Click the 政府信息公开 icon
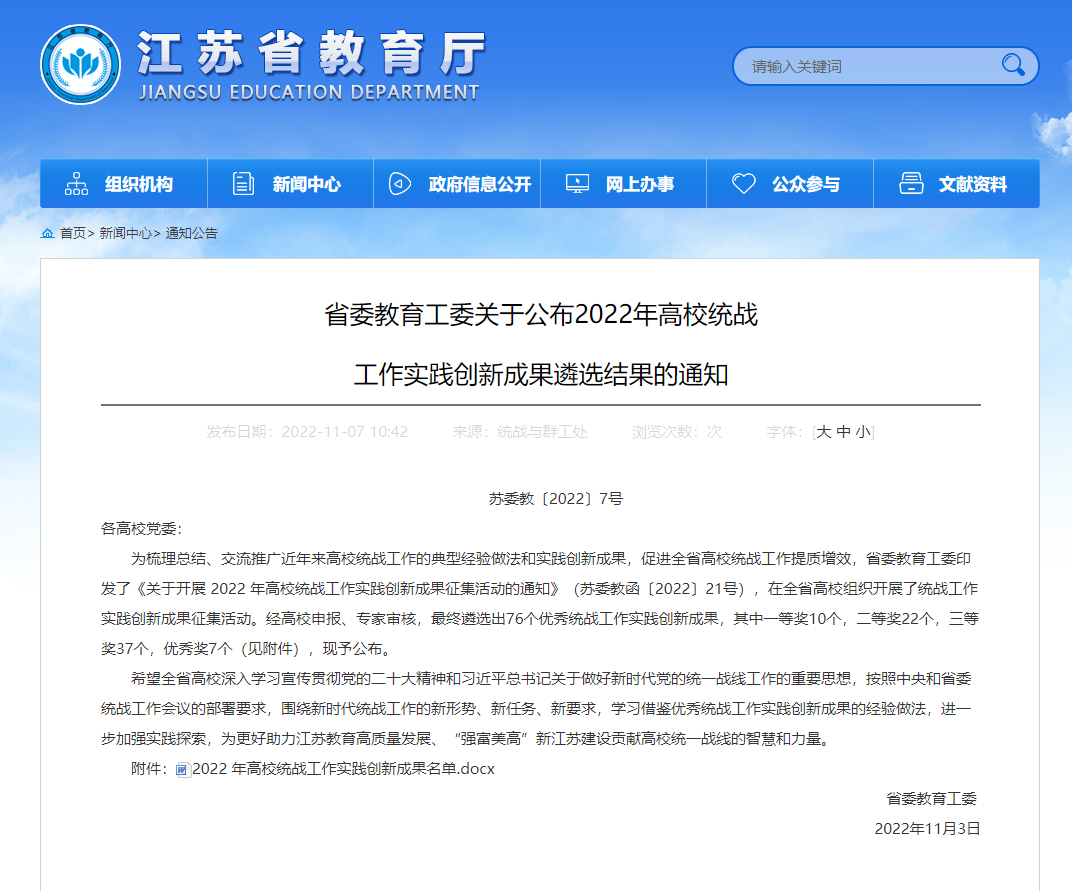Screen dimensions: 1072x891 click(x=400, y=184)
